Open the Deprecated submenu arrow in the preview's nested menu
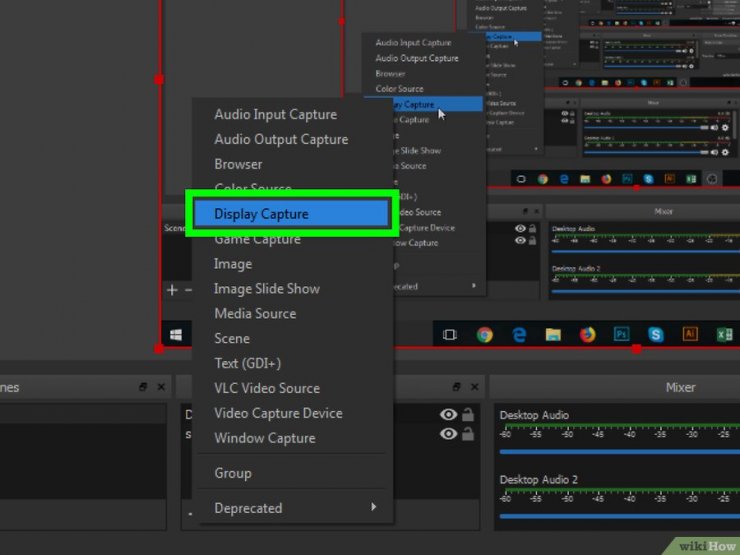This screenshot has height=555, width=740. (x=474, y=286)
